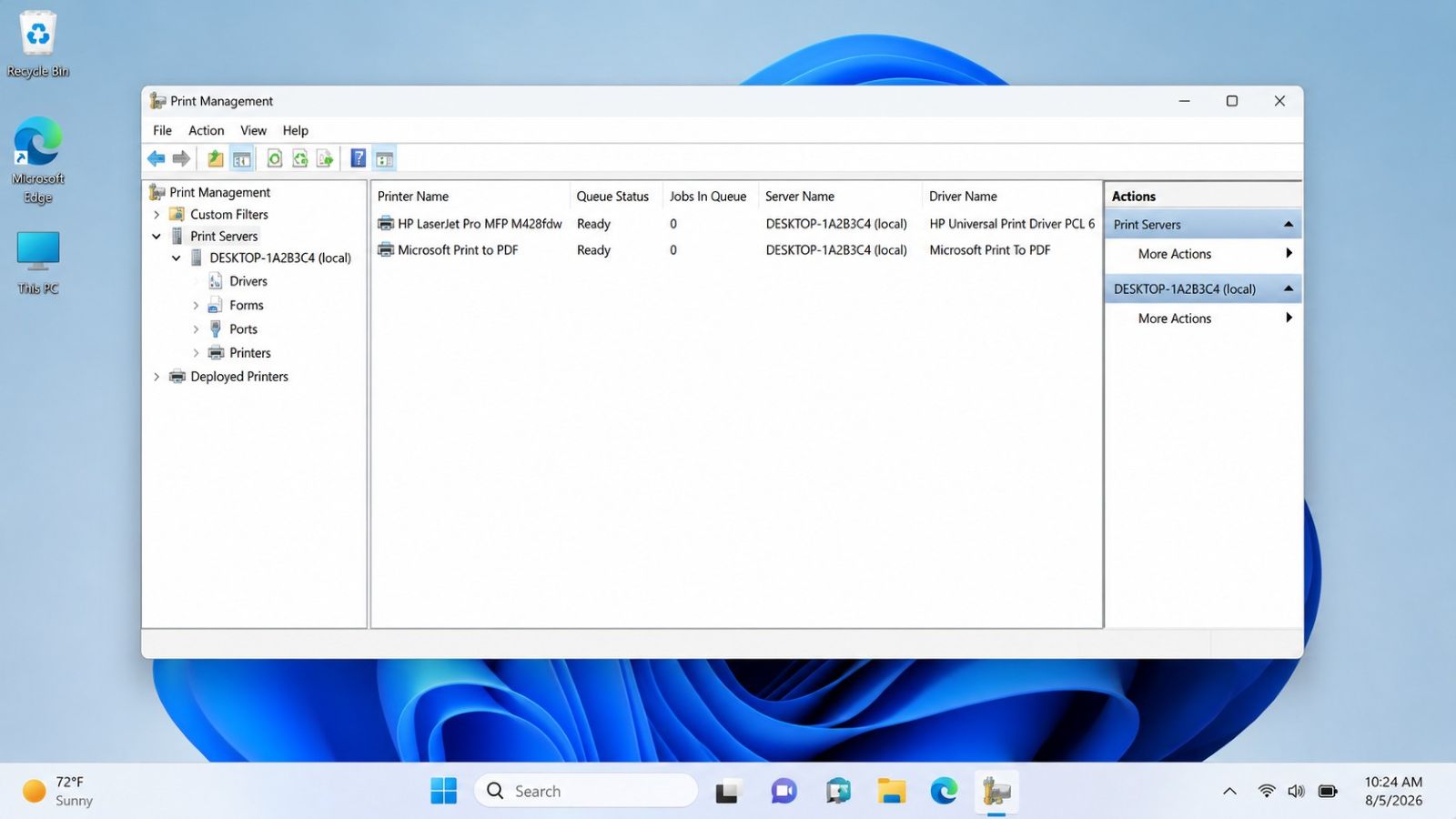Expand the Custom Filters tree node
The height and width of the screenshot is (819, 1456).
pyautogui.click(x=157, y=215)
